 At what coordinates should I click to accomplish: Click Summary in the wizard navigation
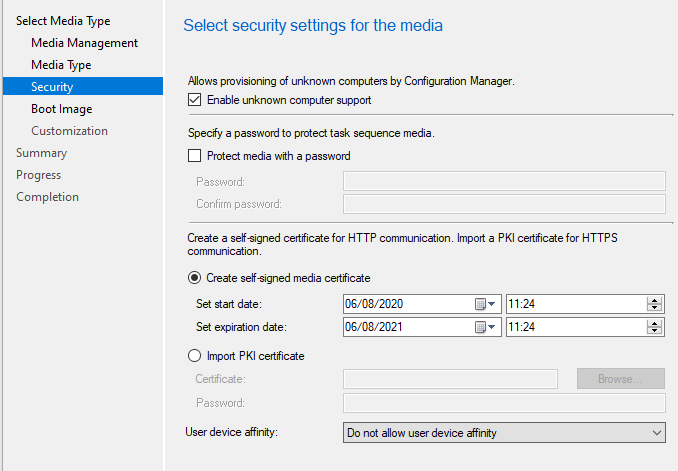[x=41, y=153]
